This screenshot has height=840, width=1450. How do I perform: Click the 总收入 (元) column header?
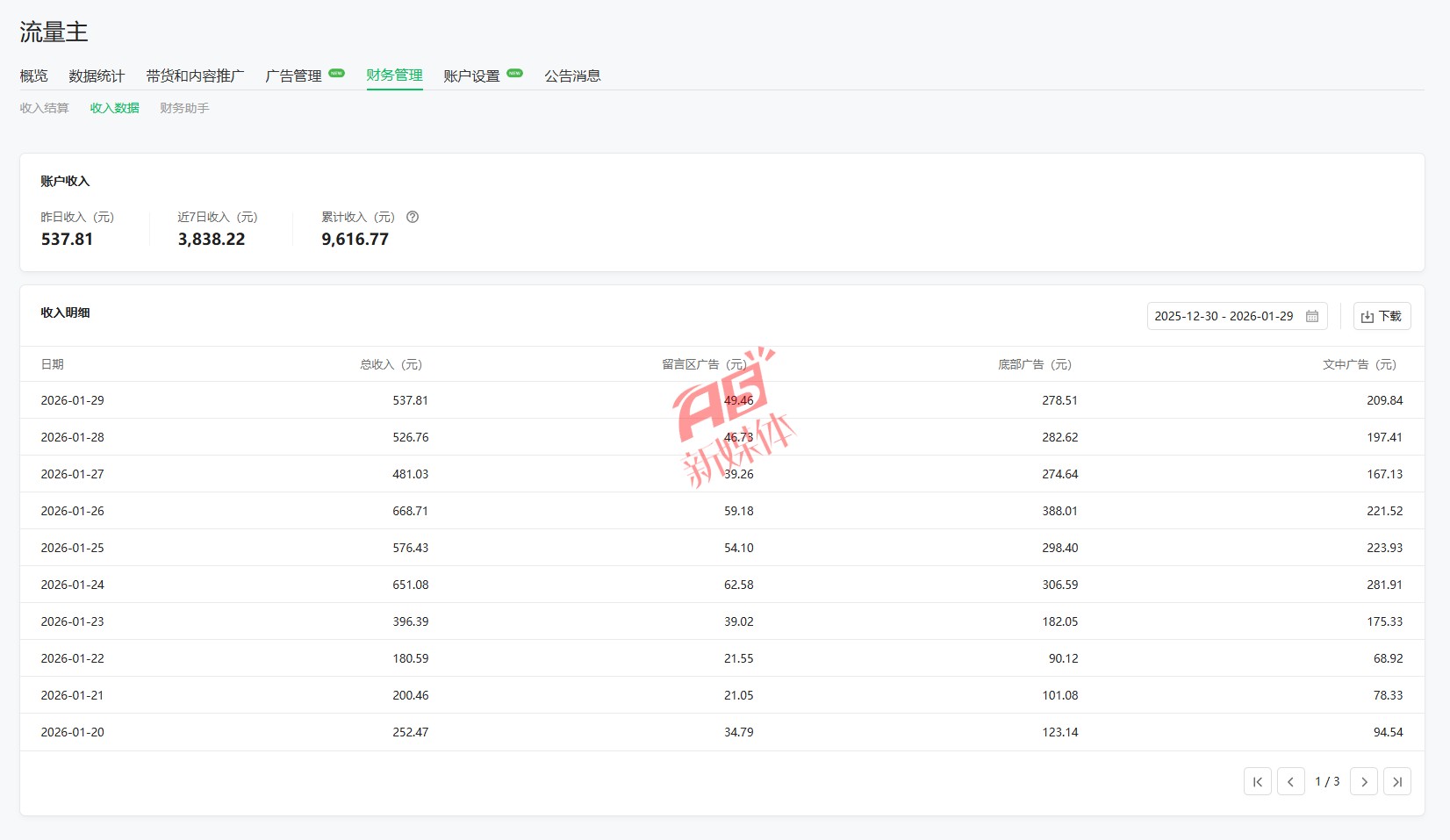point(391,364)
